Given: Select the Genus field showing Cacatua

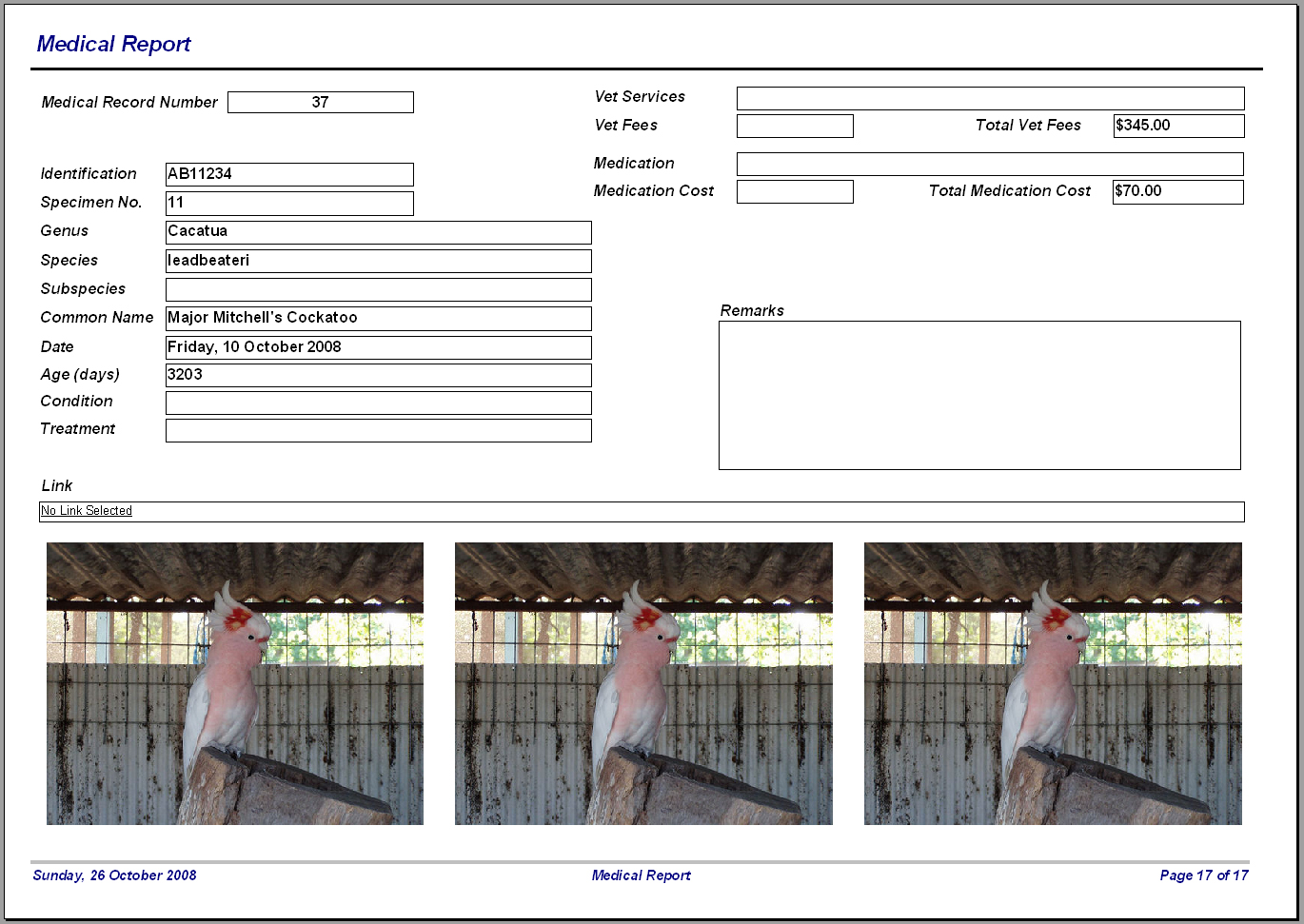Looking at the screenshot, I should pyautogui.click(x=379, y=232).
